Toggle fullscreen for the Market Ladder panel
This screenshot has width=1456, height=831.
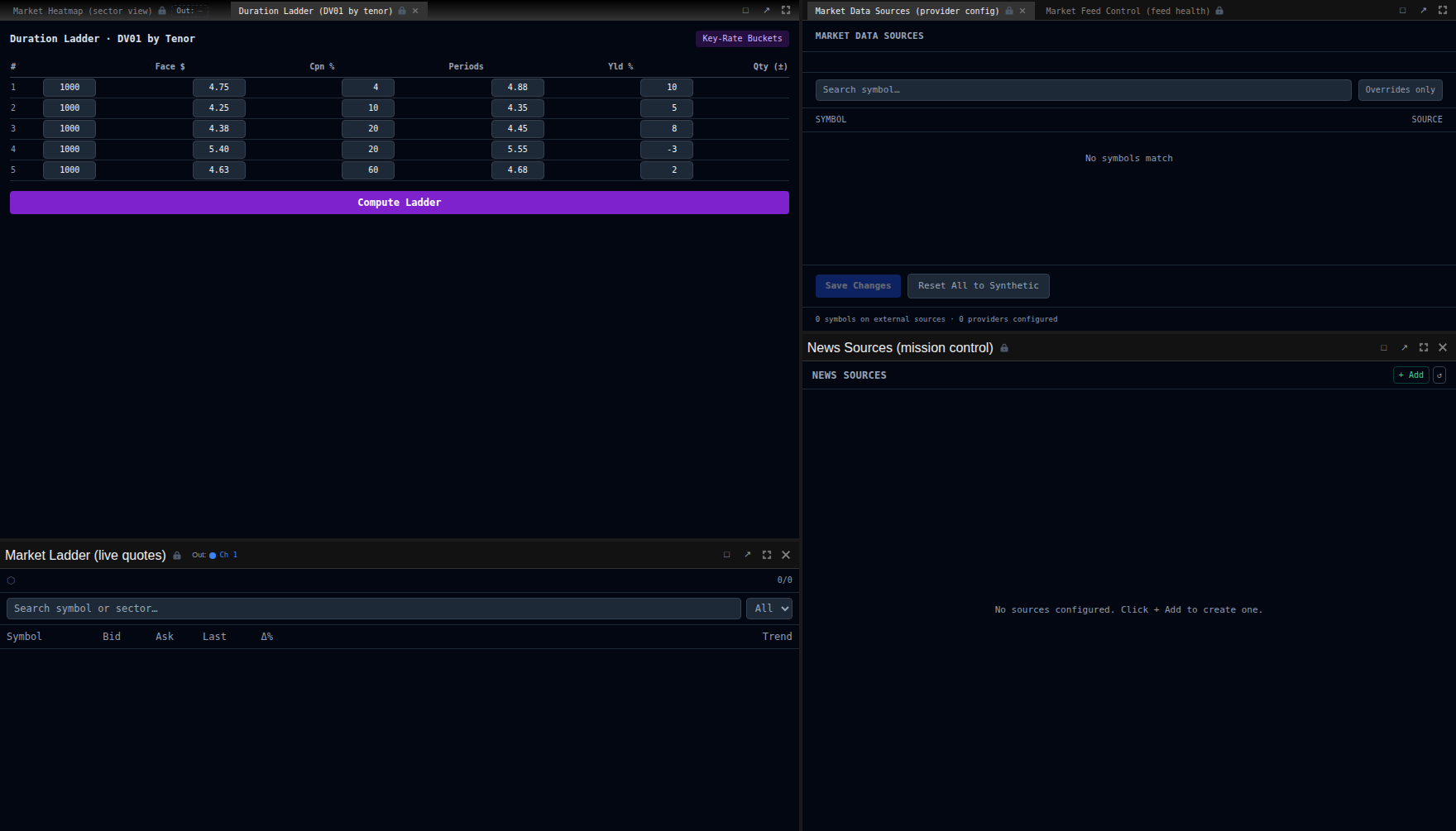click(767, 556)
